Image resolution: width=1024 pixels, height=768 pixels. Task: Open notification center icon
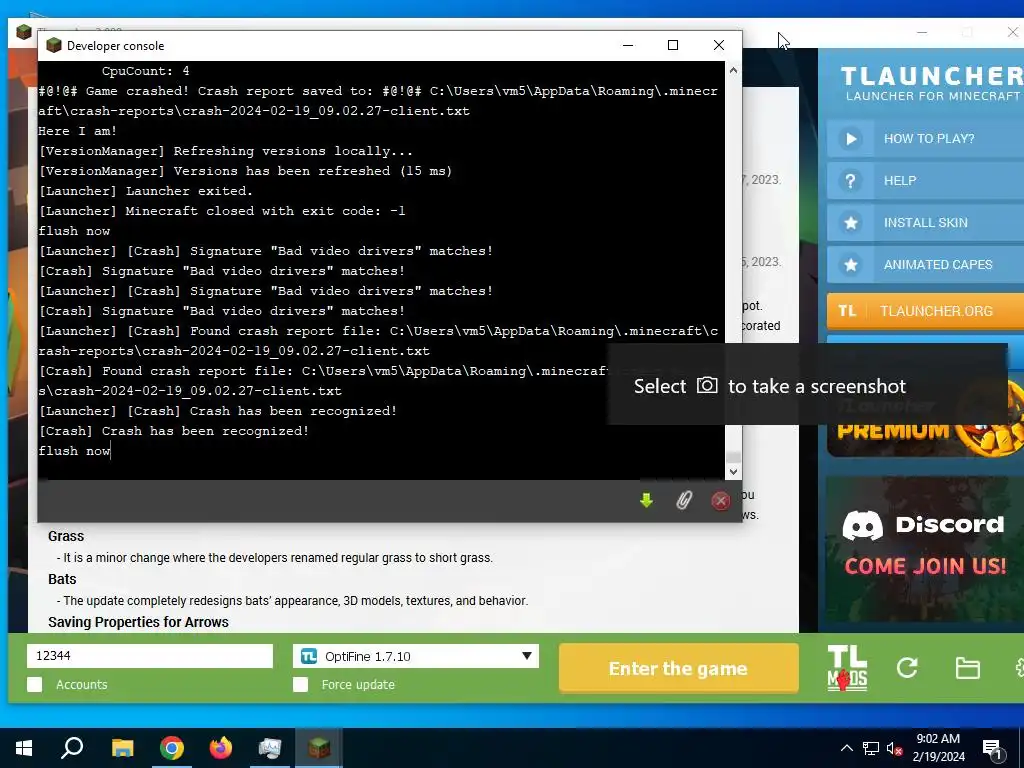[x=993, y=748]
